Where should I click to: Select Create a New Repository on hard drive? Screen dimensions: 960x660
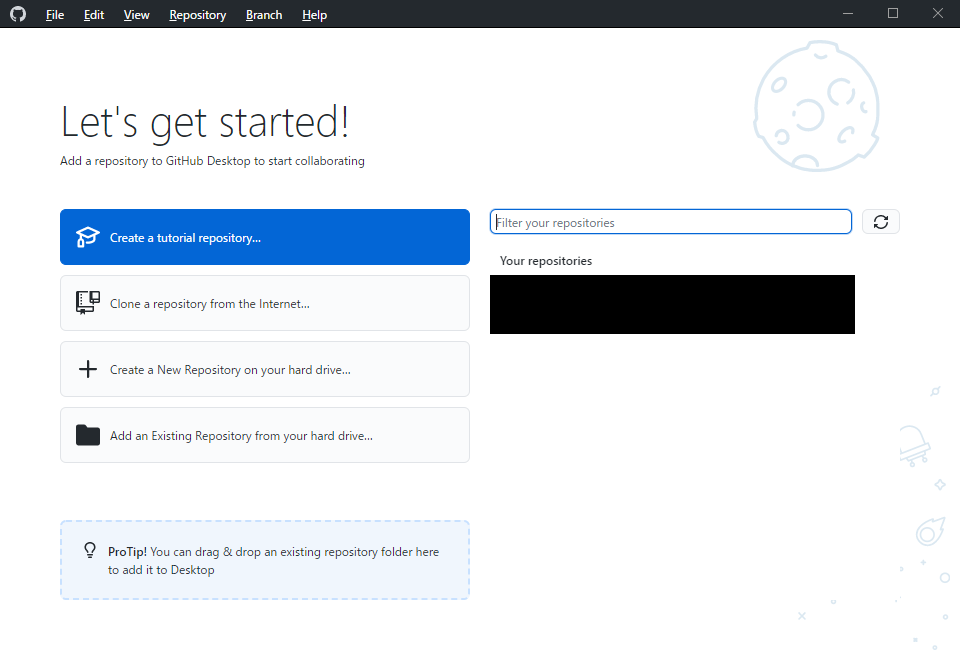pos(264,369)
